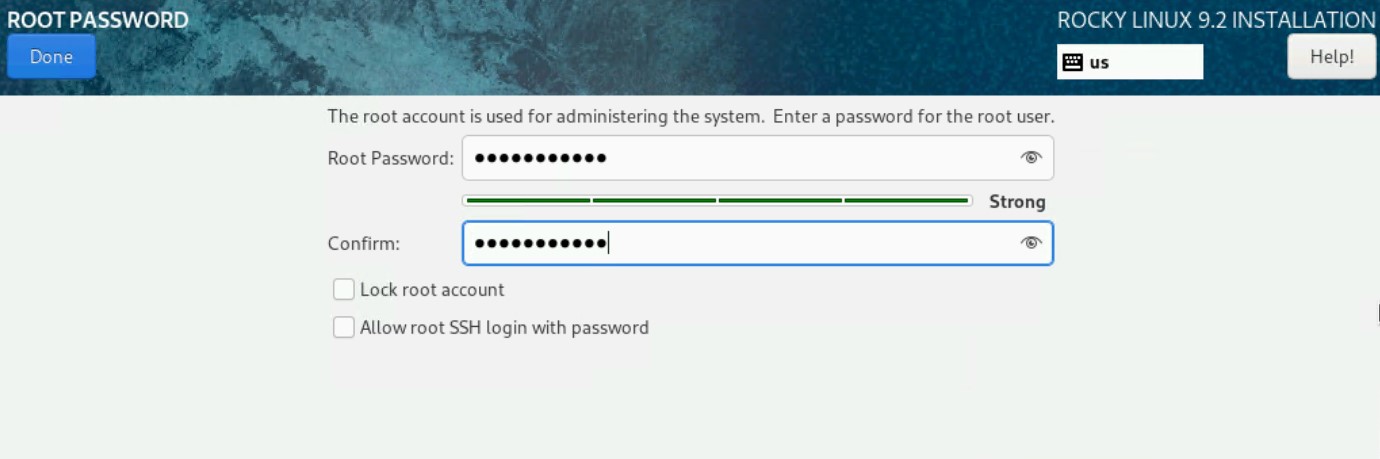Click the last segment of the strength bar

pos(906,201)
